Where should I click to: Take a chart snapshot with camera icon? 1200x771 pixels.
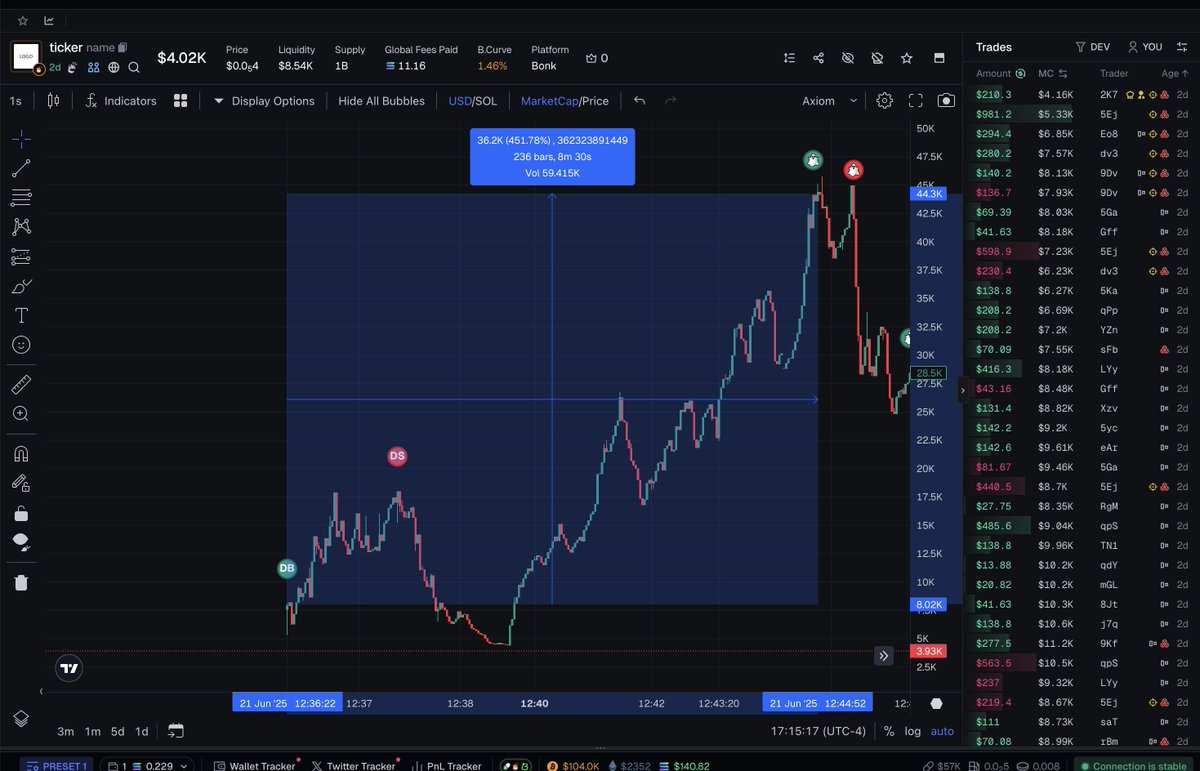tap(946, 101)
